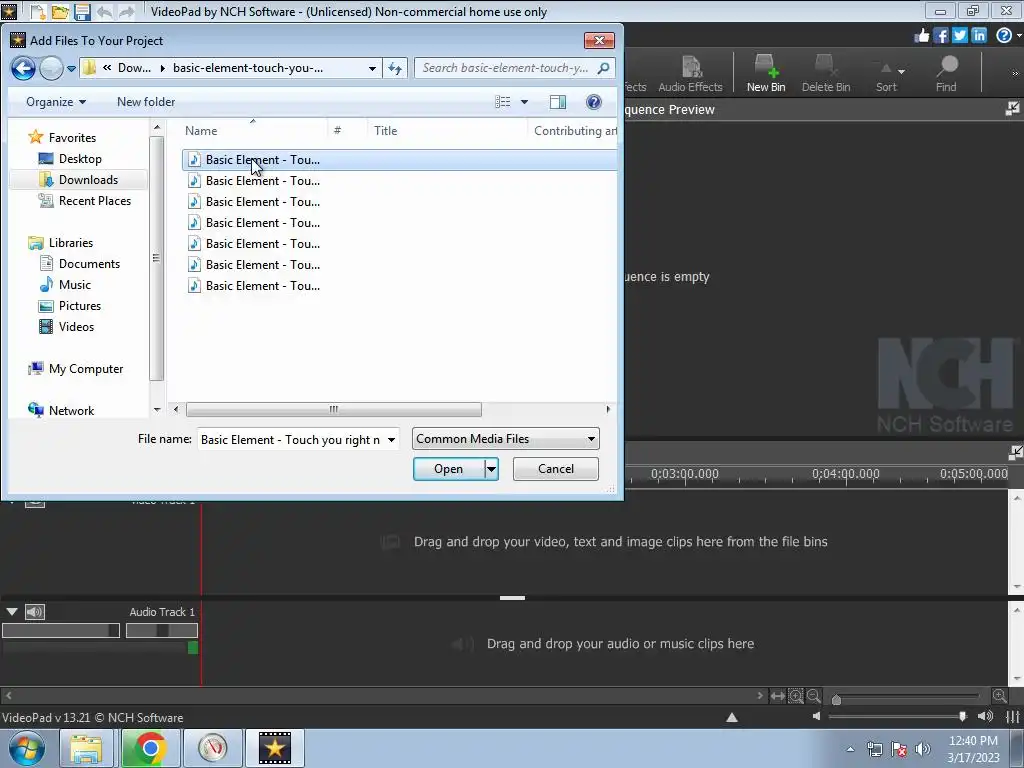Click the Like thumbs-up icon
Image resolution: width=1024 pixels, height=768 pixels.
pos(921,35)
